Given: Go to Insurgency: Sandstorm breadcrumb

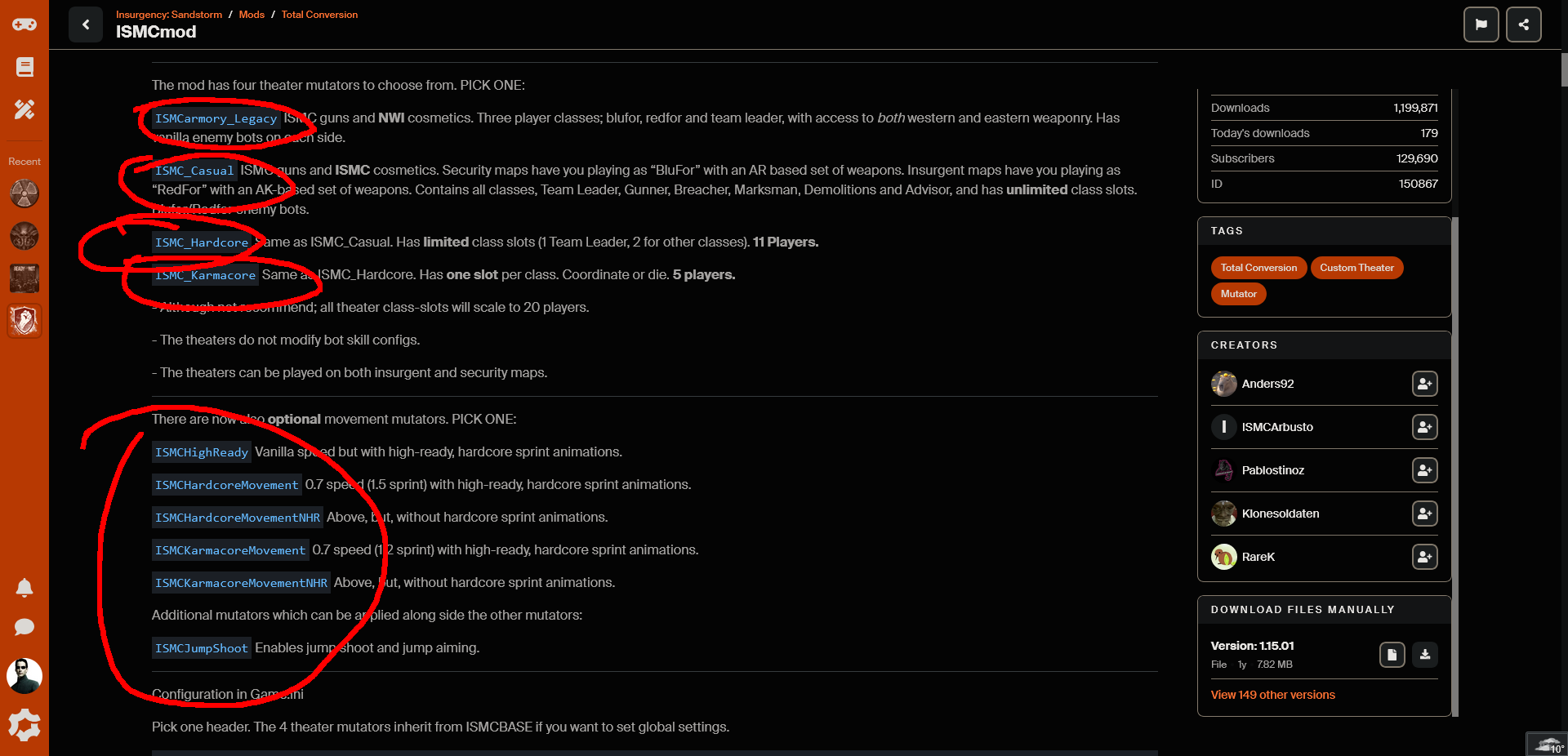Looking at the screenshot, I should coord(169,15).
